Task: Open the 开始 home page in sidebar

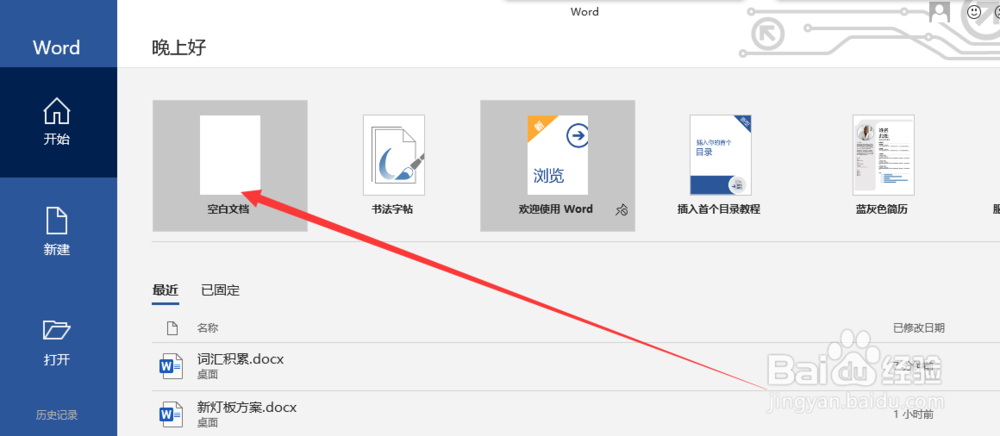Action: coord(58,122)
